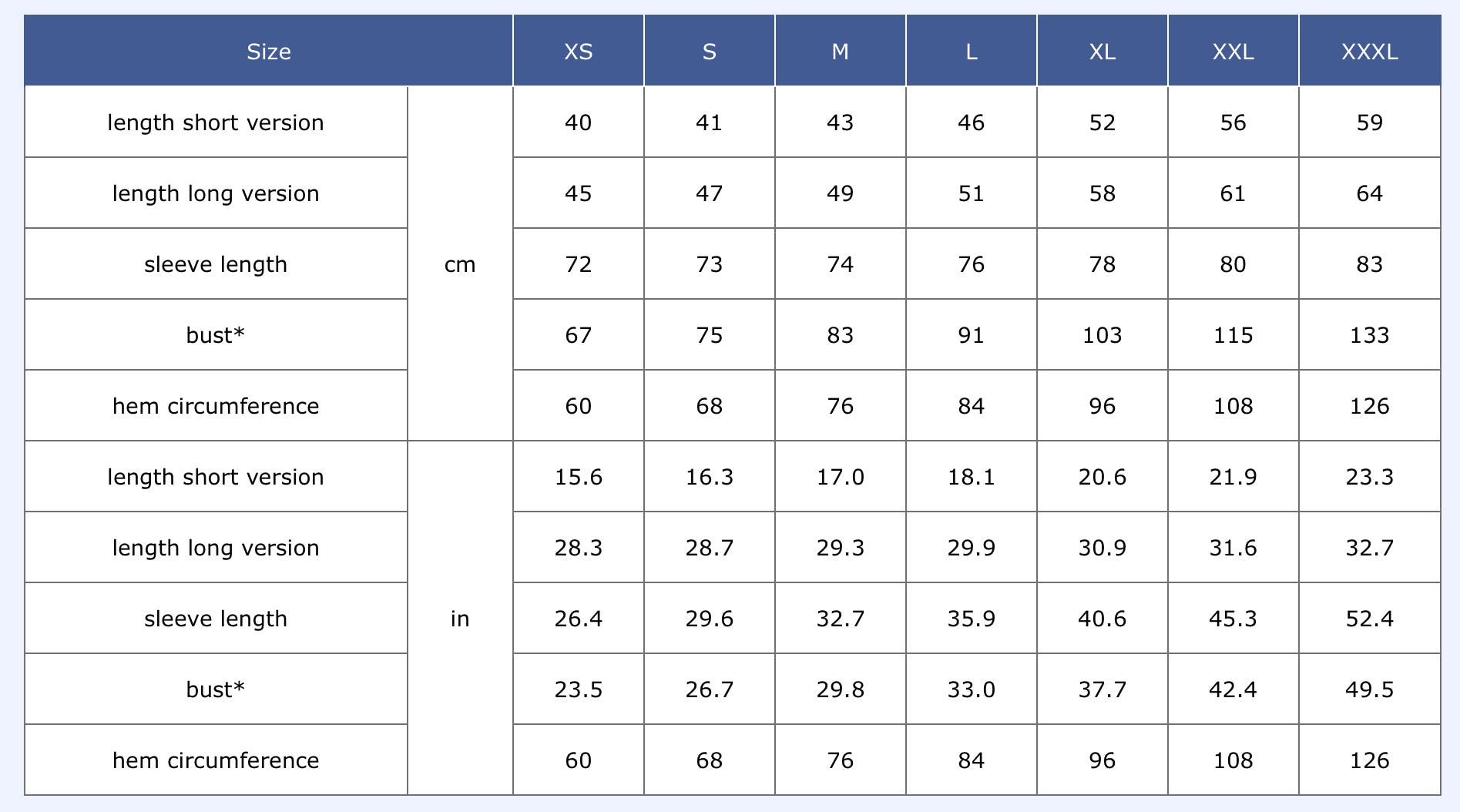Select the XXL column header
The image size is (1460, 812).
pos(1233,52)
